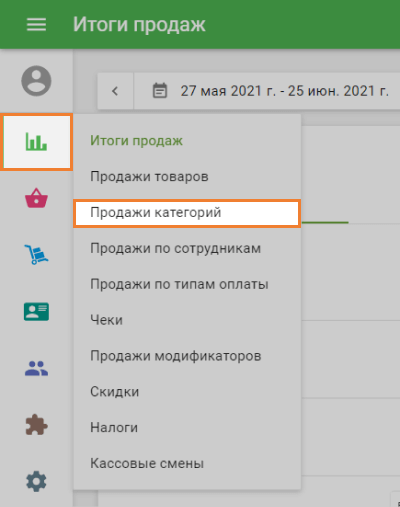The width and height of the screenshot is (400, 507).
Task: Open the Items shopping basket icon
Action: (36, 198)
